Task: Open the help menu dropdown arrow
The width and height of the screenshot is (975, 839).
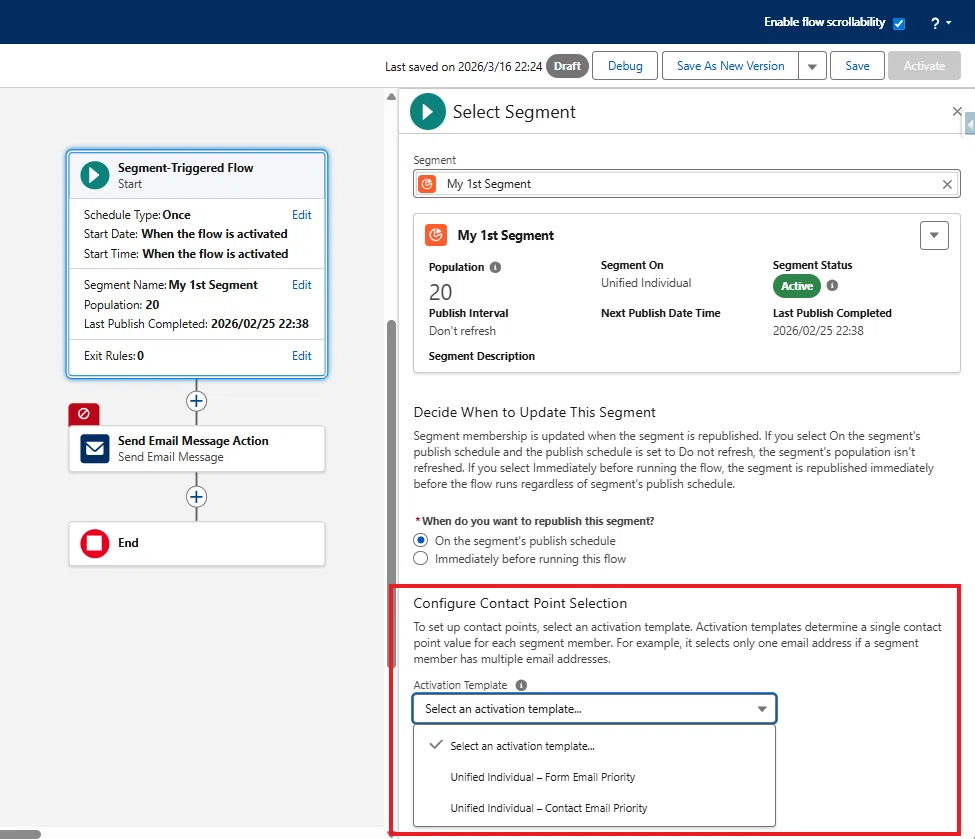Action: pos(948,23)
